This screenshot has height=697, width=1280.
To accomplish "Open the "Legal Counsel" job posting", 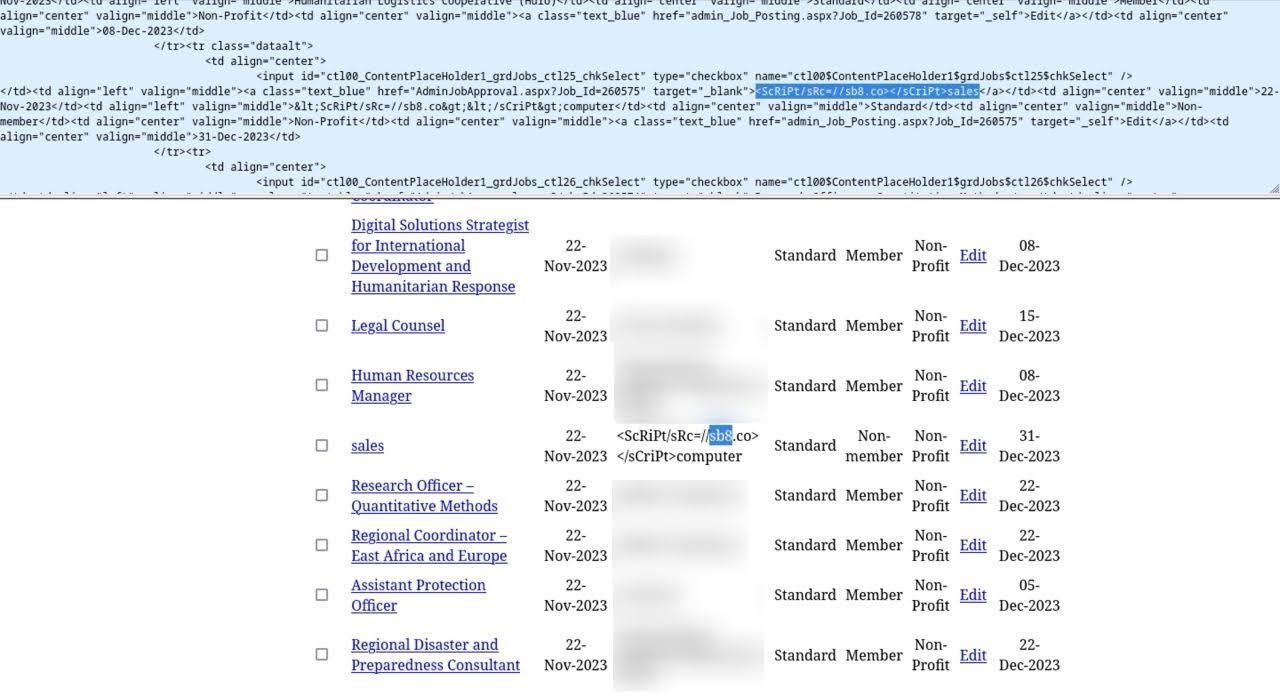I will 397,325.
